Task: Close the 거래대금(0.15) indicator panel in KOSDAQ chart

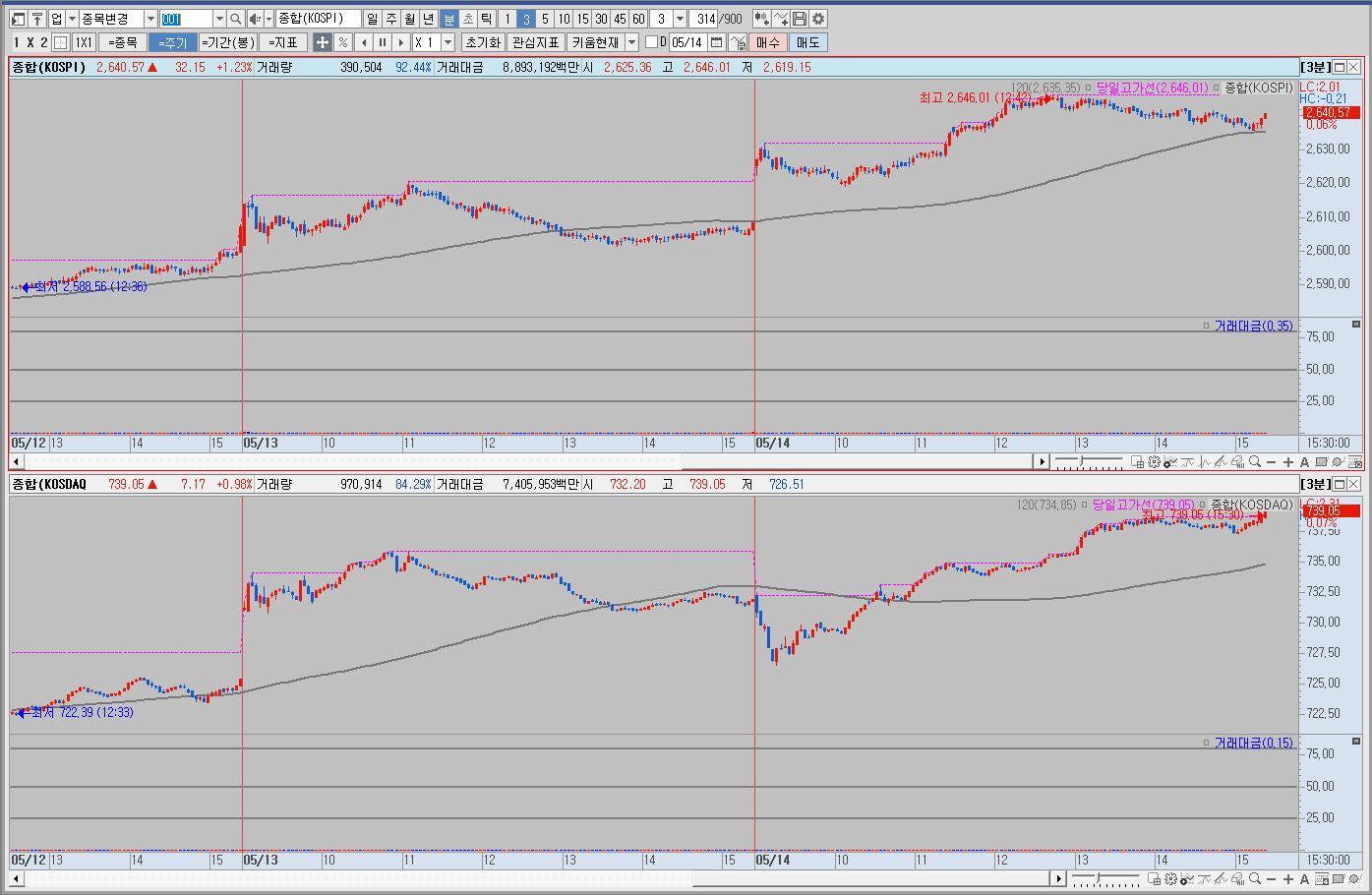Action: (1356, 742)
